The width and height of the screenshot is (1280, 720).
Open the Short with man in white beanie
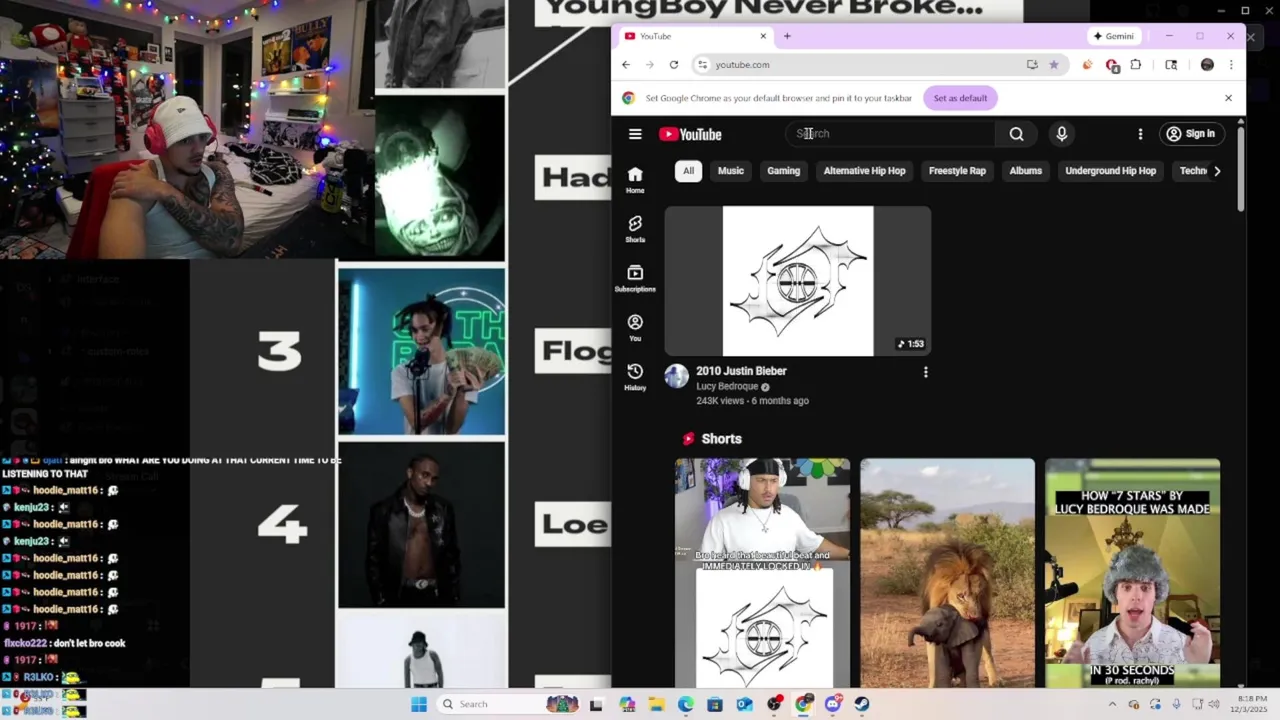click(x=762, y=573)
